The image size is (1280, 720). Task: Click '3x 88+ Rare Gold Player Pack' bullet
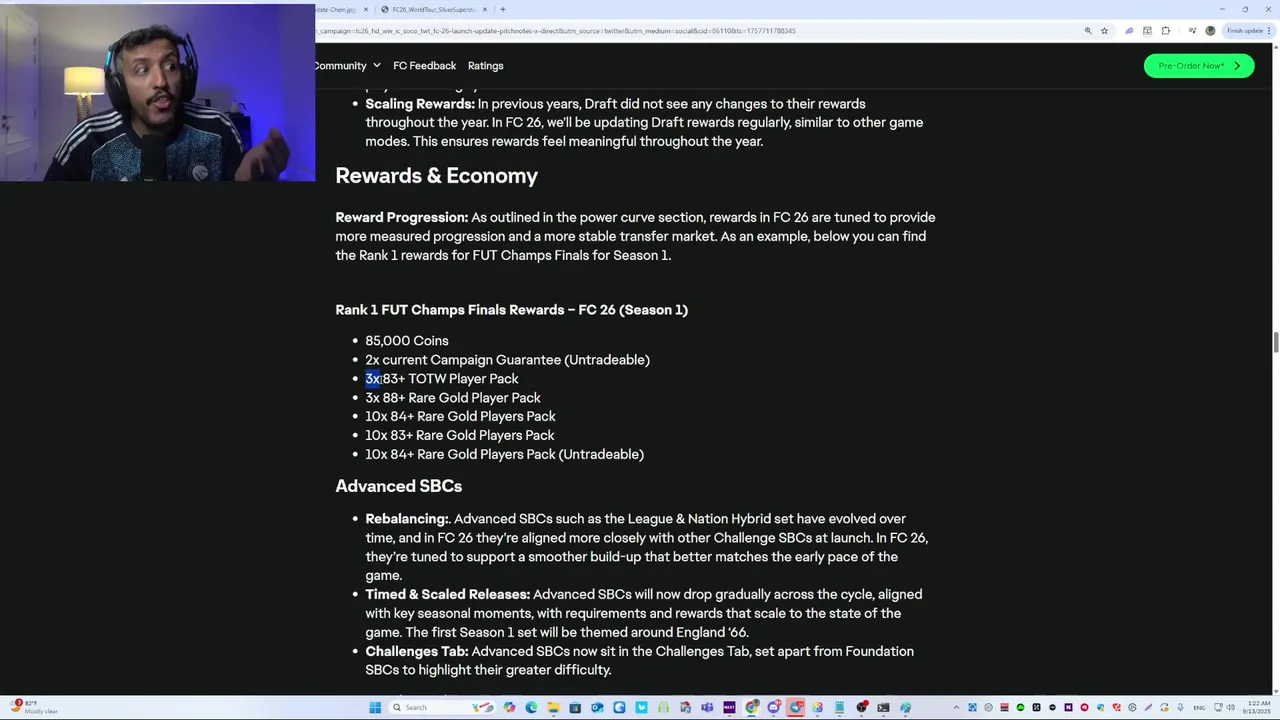tap(453, 398)
